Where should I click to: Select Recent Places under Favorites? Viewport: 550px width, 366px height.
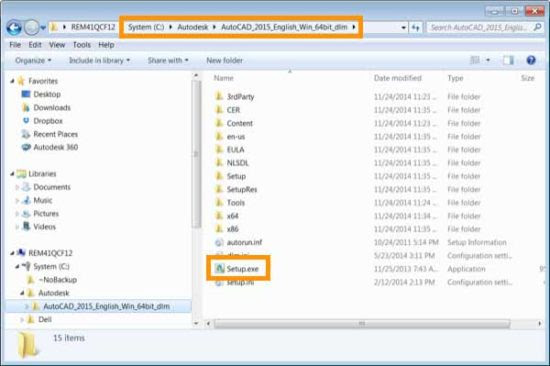(55, 134)
